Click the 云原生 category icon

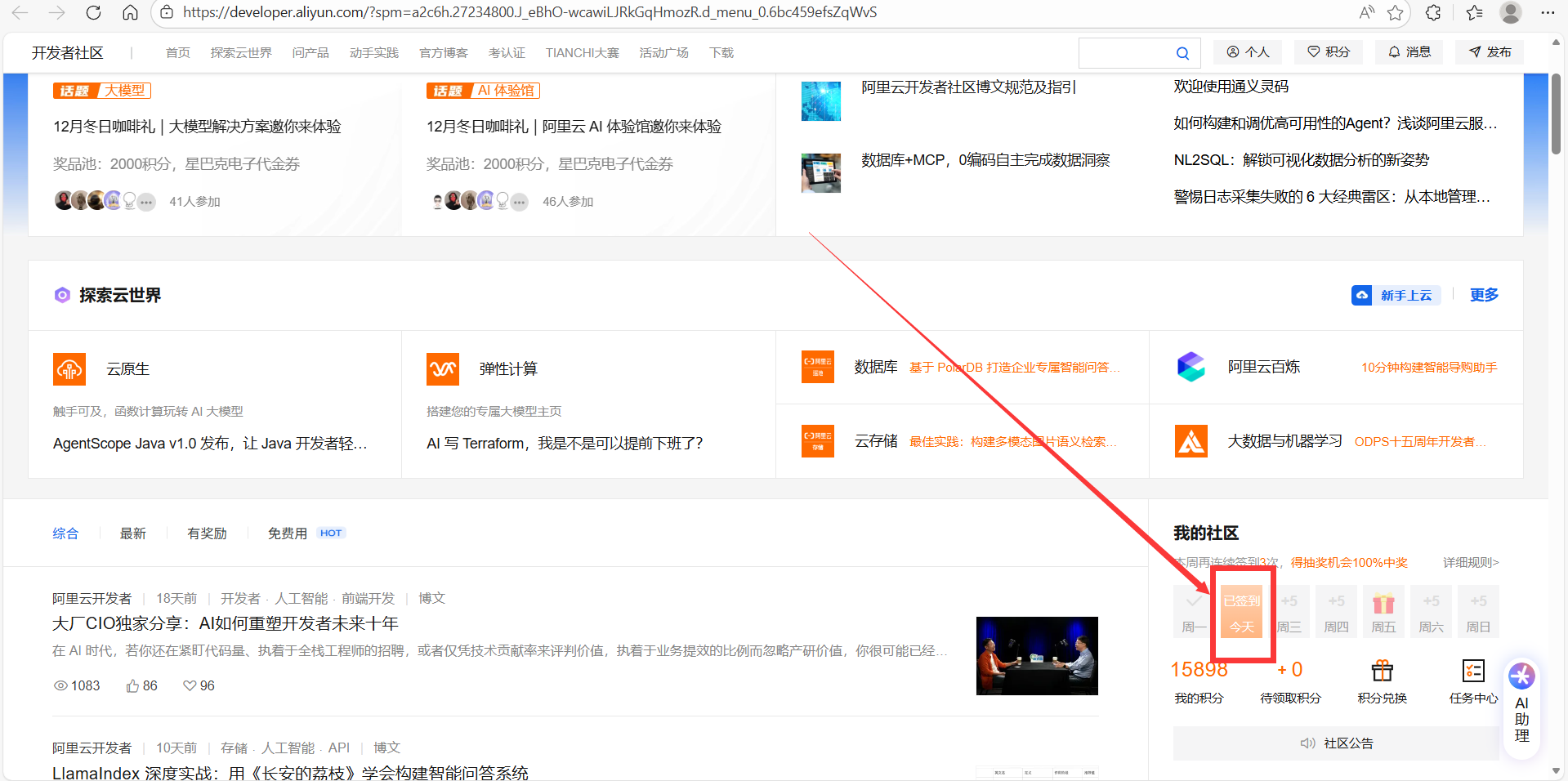[69, 368]
